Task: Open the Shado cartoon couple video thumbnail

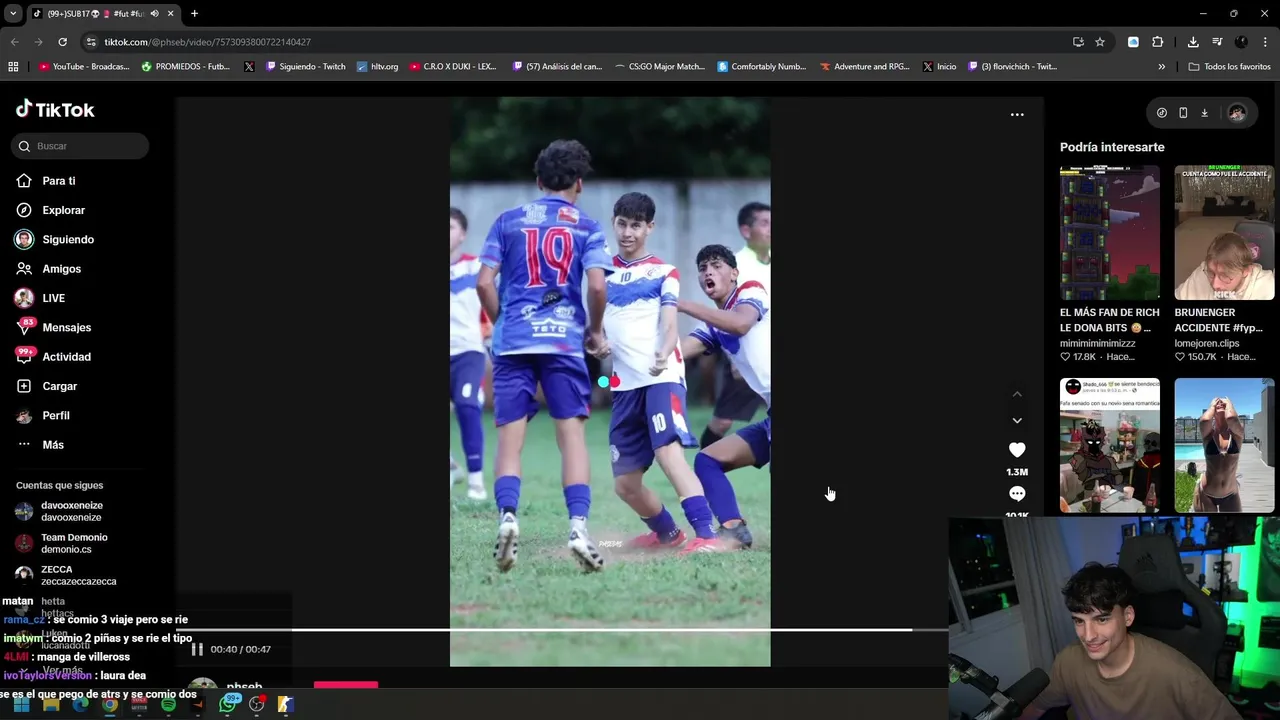Action: click(x=1110, y=446)
